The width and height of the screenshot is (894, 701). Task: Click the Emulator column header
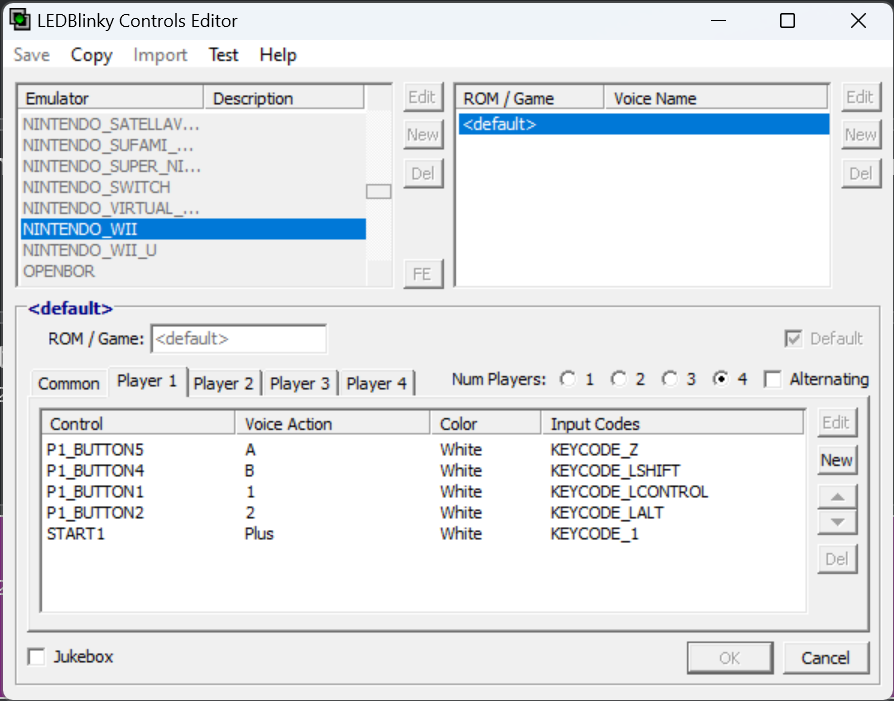(x=111, y=98)
